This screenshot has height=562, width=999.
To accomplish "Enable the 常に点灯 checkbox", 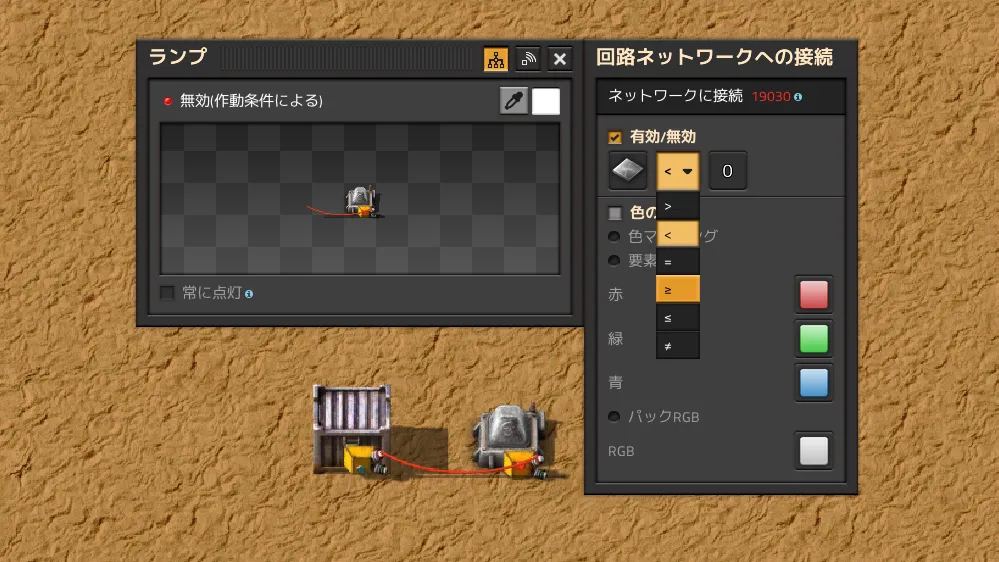I will coord(167,293).
